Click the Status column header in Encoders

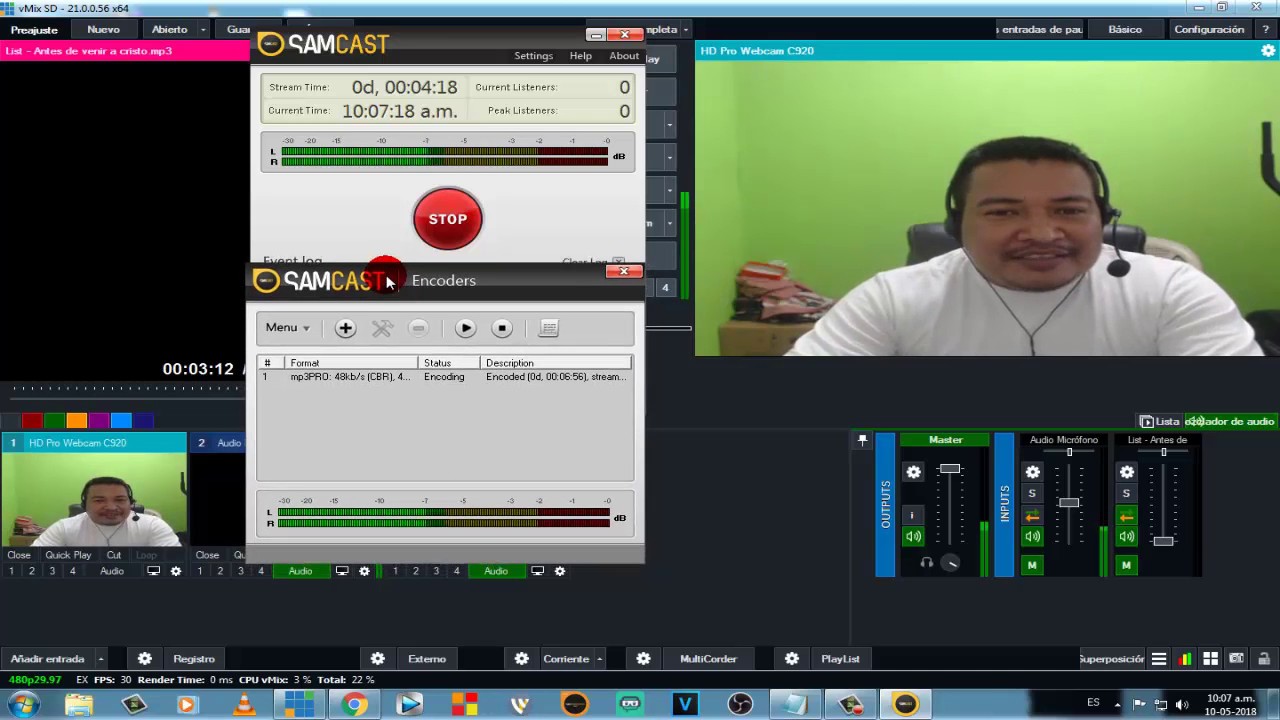point(449,363)
